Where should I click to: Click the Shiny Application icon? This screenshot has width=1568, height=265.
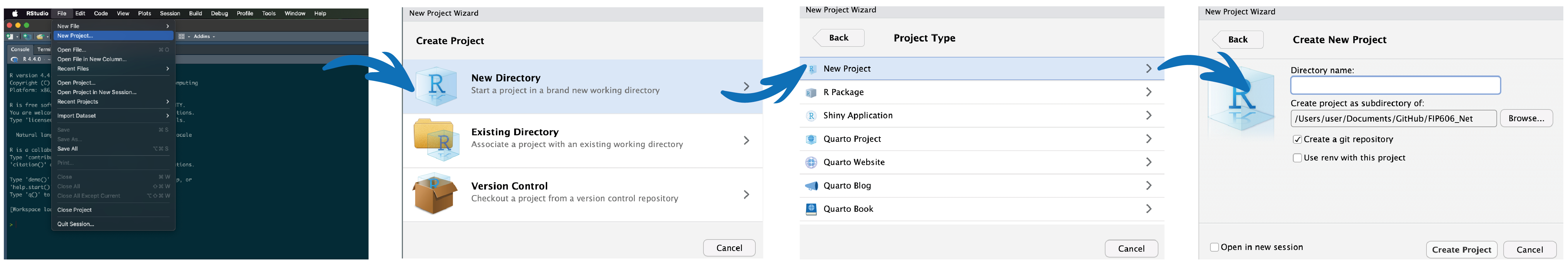tap(811, 115)
